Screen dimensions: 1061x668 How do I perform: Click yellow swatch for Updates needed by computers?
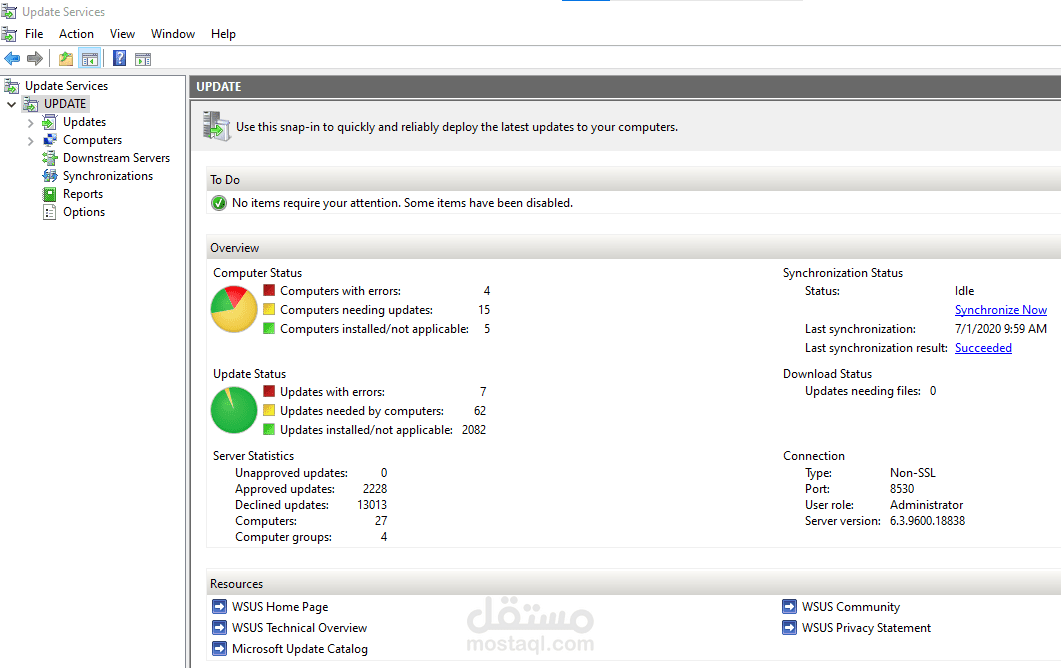[269, 410]
